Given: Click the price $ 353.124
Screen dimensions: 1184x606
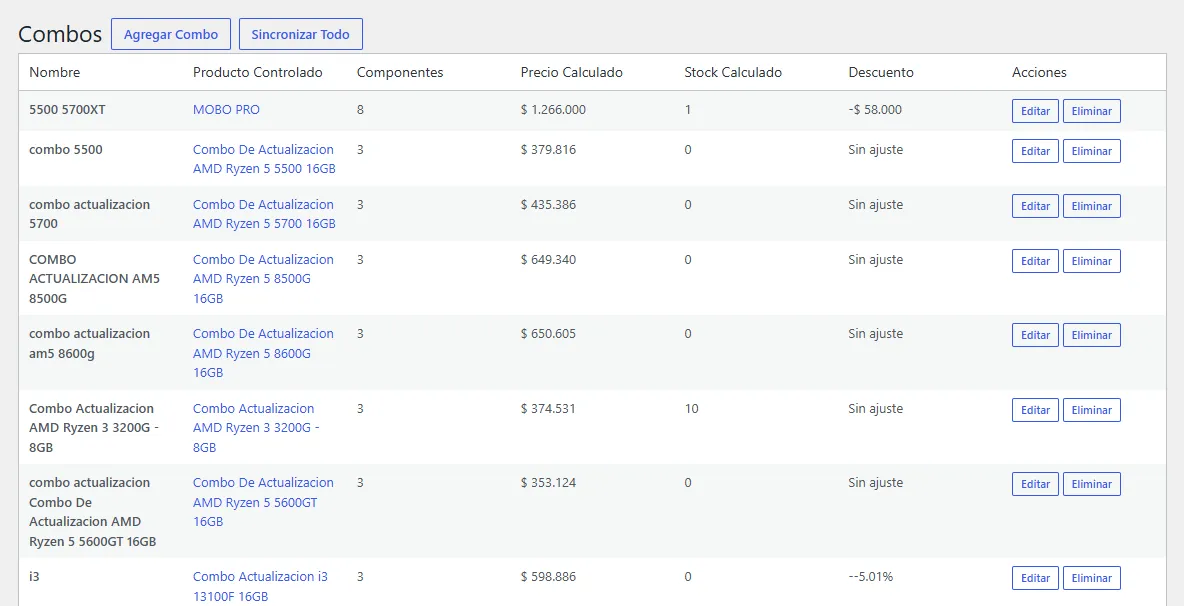Looking at the screenshot, I should pos(548,482).
